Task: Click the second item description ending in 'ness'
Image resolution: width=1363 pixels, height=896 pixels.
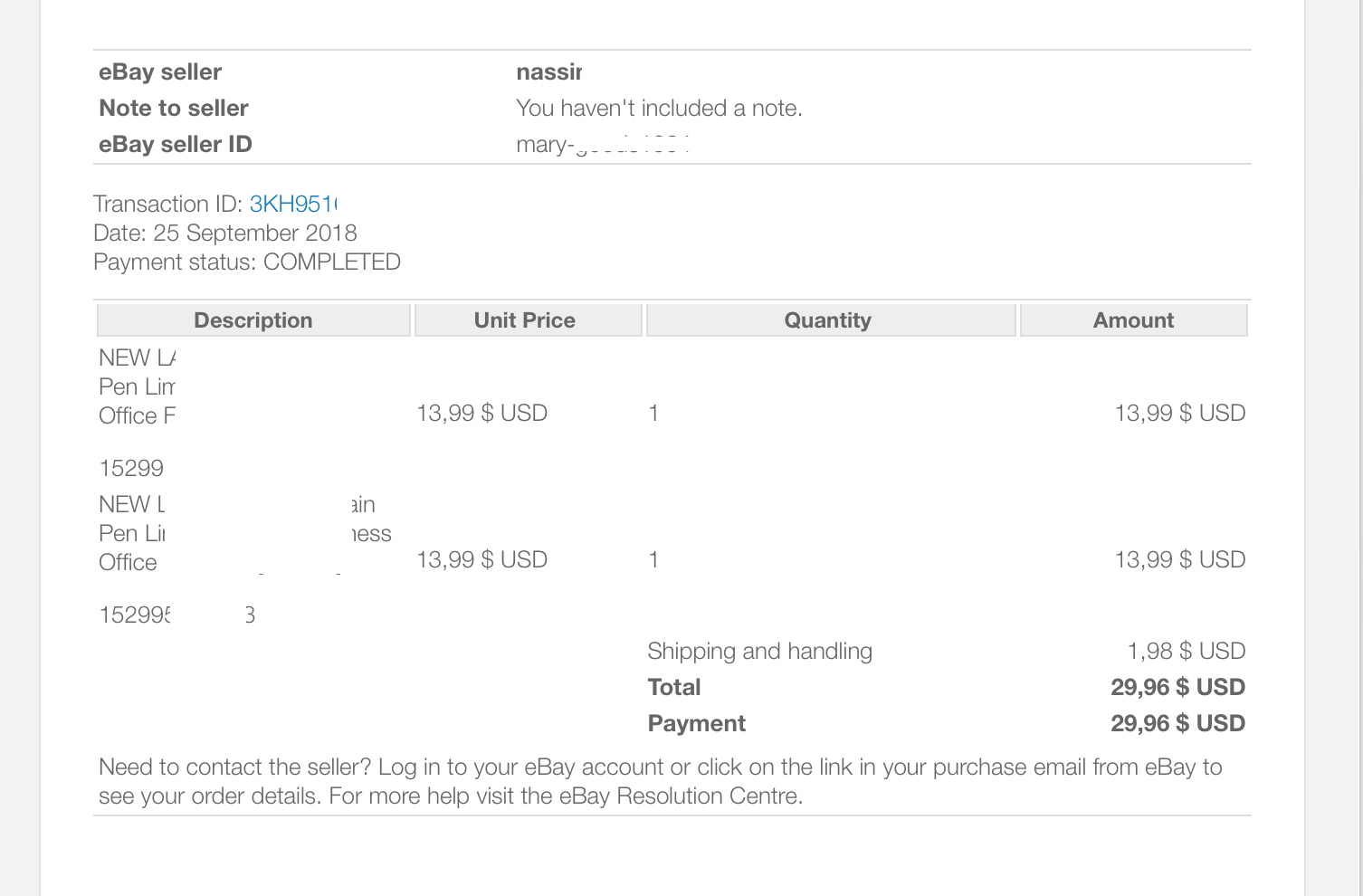Action: tap(245, 533)
